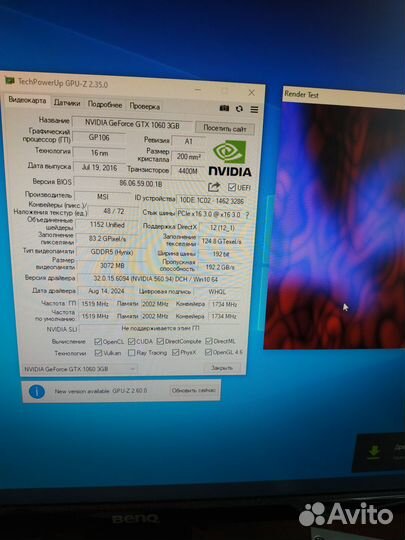Toggle the CUDA checkbox
This screenshot has width=405, height=540.
tap(131, 341)
